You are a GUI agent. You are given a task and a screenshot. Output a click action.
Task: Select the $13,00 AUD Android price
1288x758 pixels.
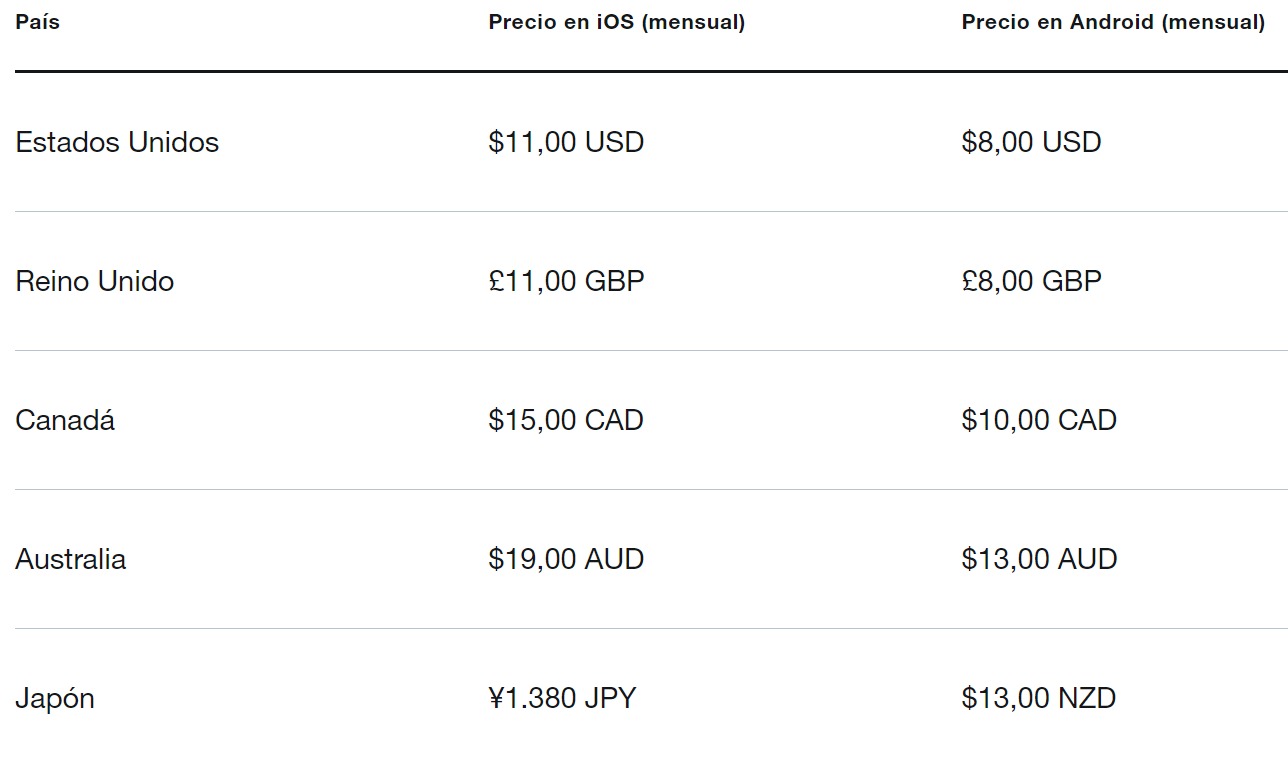pyautogui.click(x=1039, y=559)
